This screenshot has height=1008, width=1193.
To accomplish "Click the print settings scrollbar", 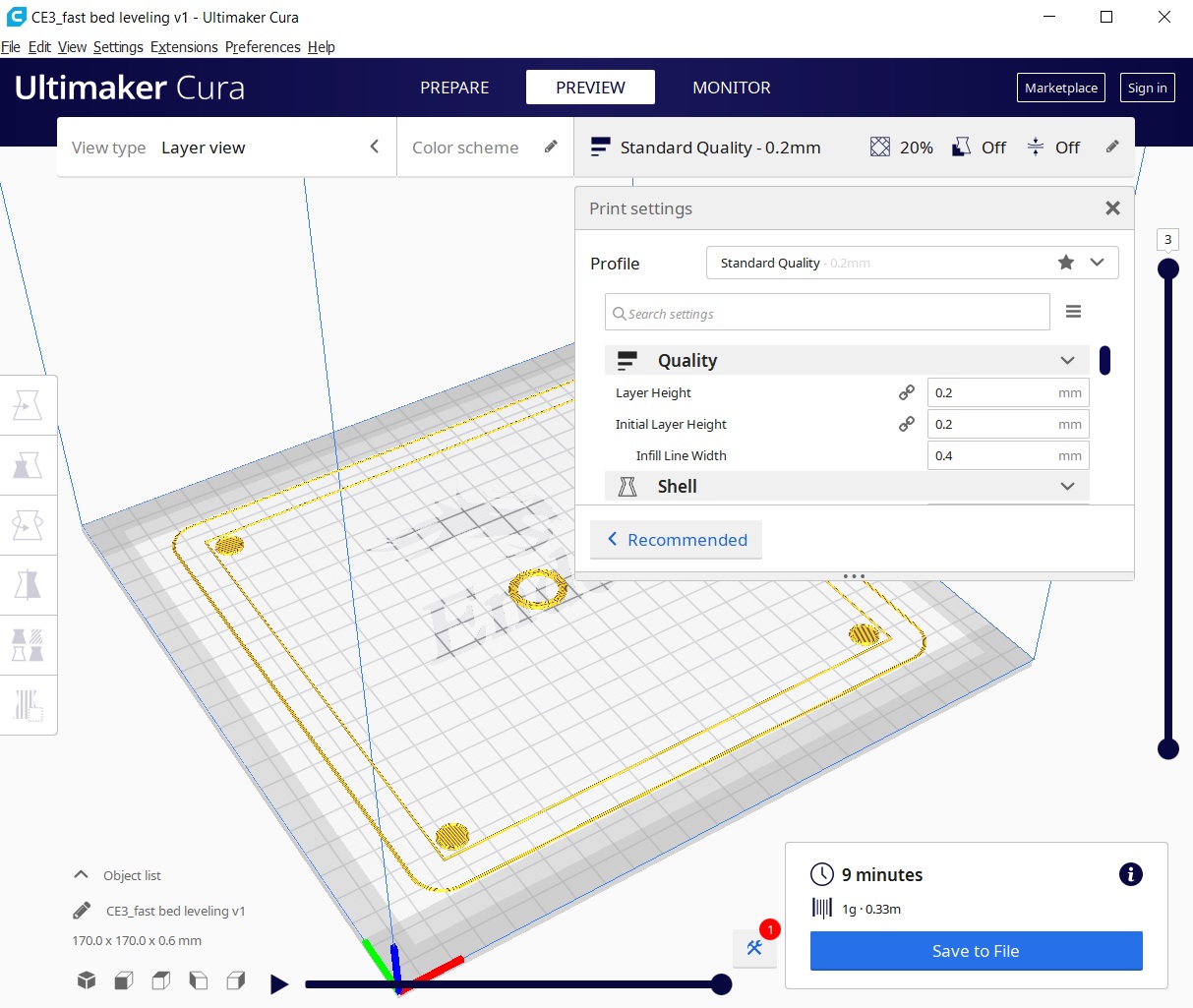I will click(1105, 360).
